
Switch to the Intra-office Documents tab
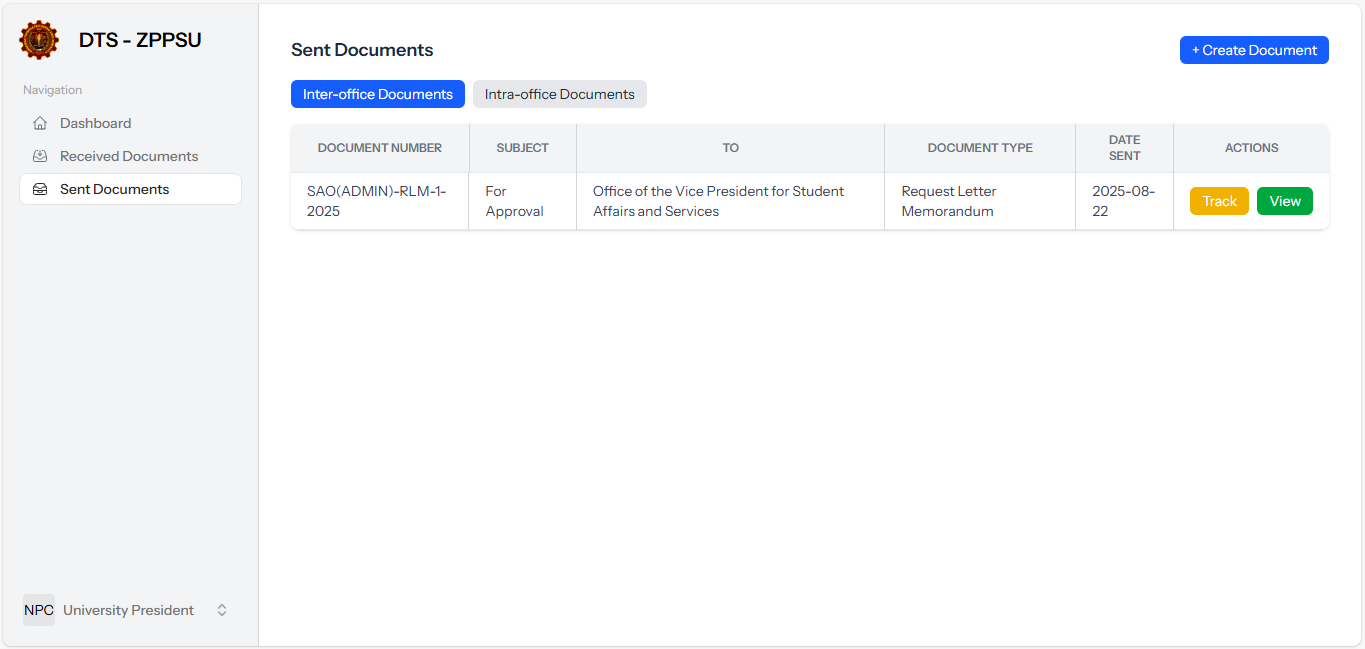coord(559,93)
